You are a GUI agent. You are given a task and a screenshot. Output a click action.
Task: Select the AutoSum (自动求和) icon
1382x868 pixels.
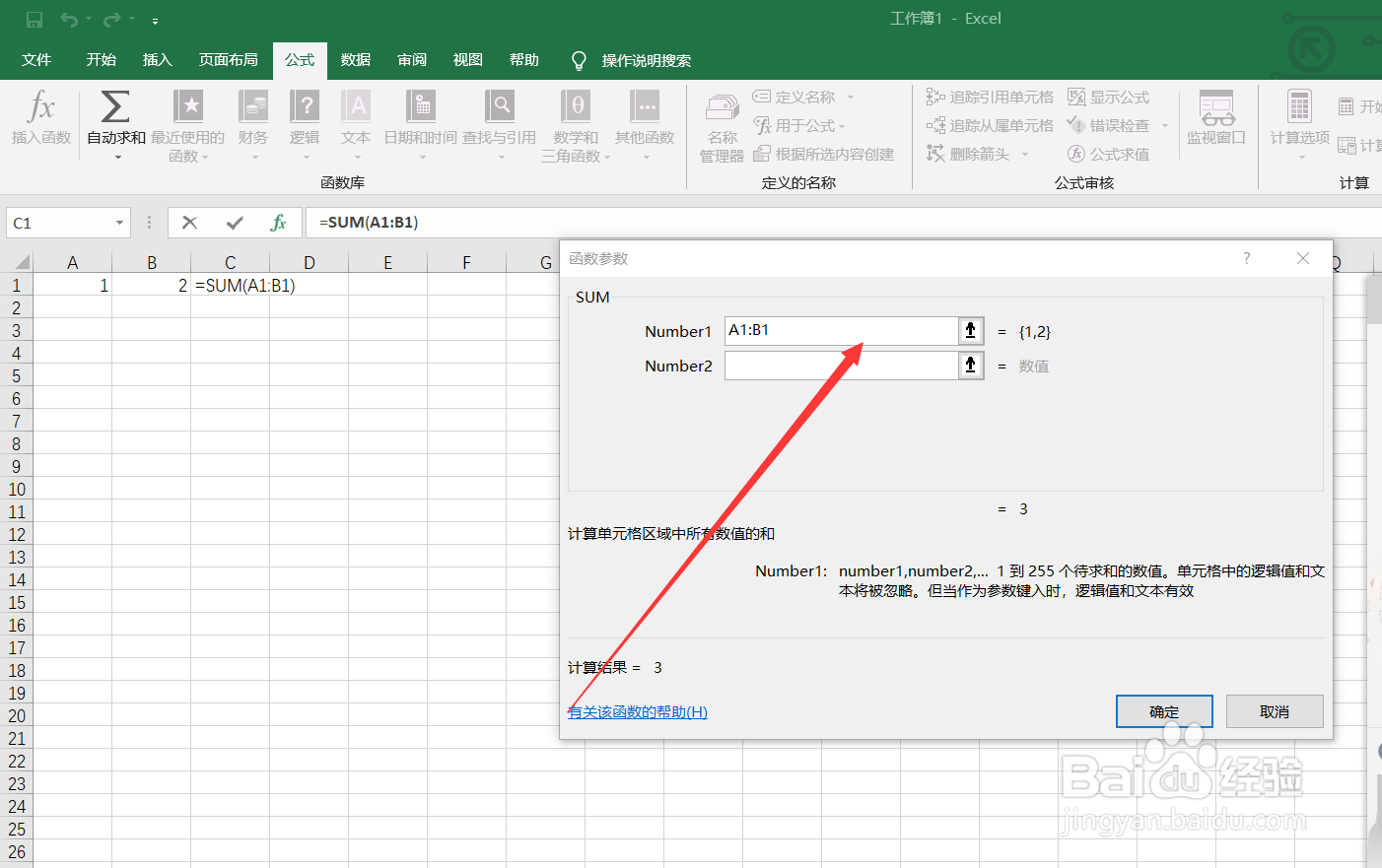(x=114, y=108)
